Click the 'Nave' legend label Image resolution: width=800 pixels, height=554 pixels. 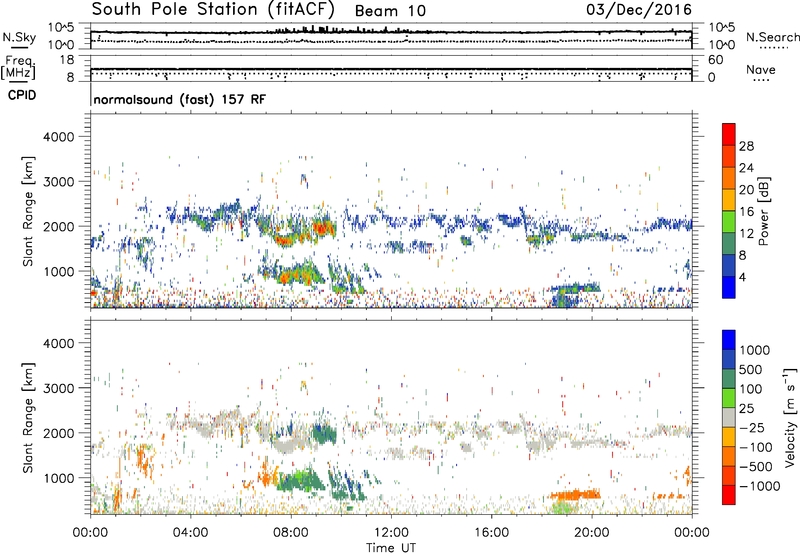click(761, 70)
